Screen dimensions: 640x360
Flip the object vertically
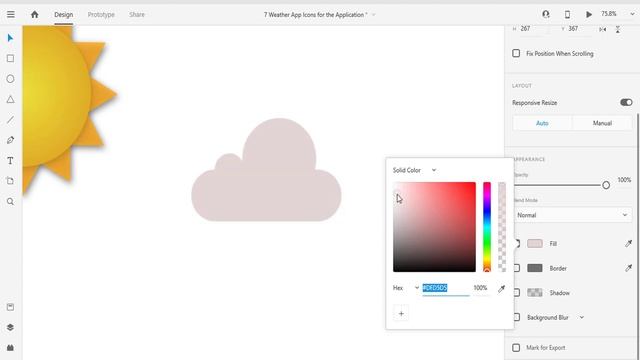[x=618, y=29]
